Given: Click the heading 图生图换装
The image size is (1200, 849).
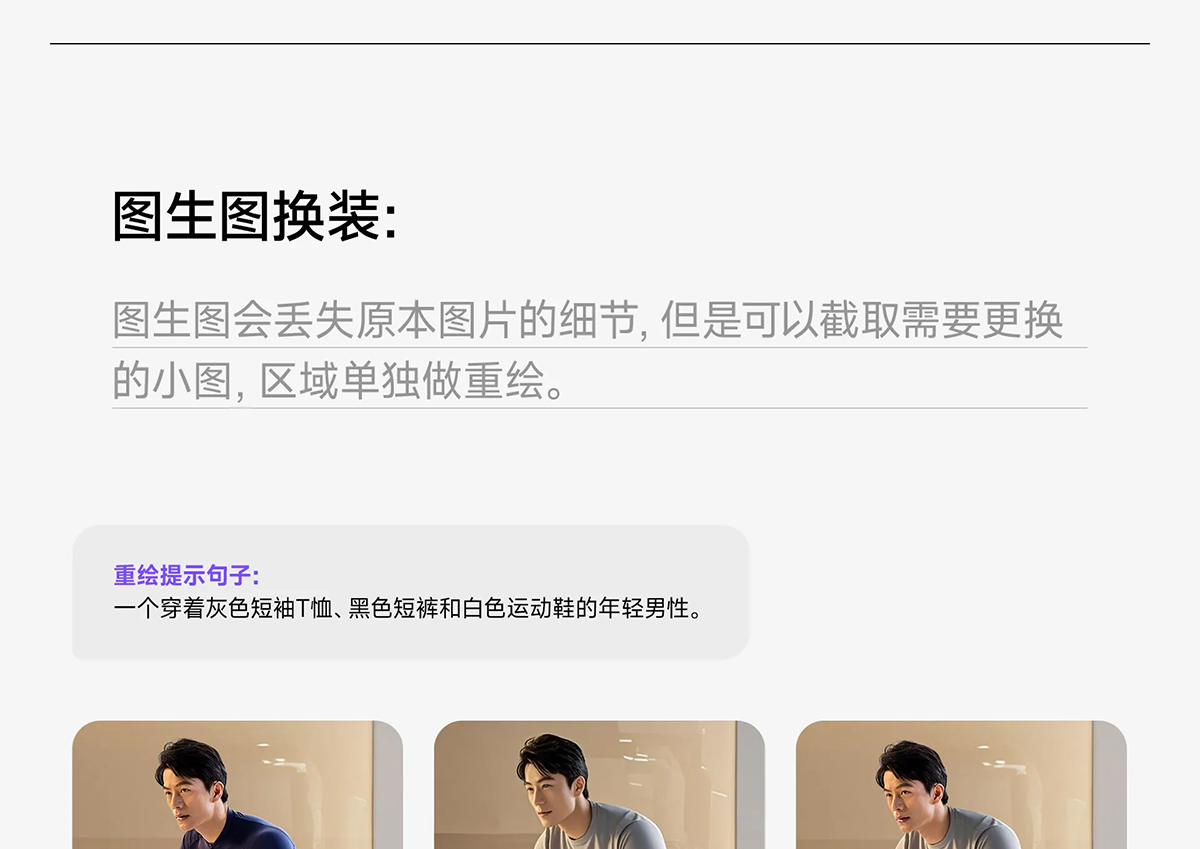Looking at the screenshot, I should coord(254,217).
